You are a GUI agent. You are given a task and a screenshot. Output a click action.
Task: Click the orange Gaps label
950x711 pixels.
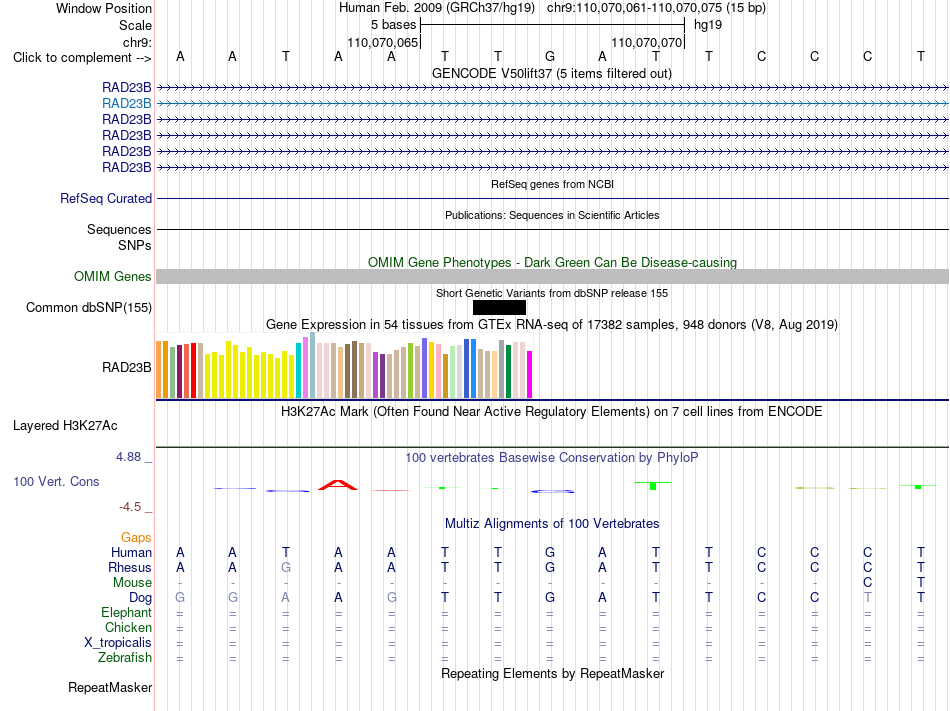(136, 538)
